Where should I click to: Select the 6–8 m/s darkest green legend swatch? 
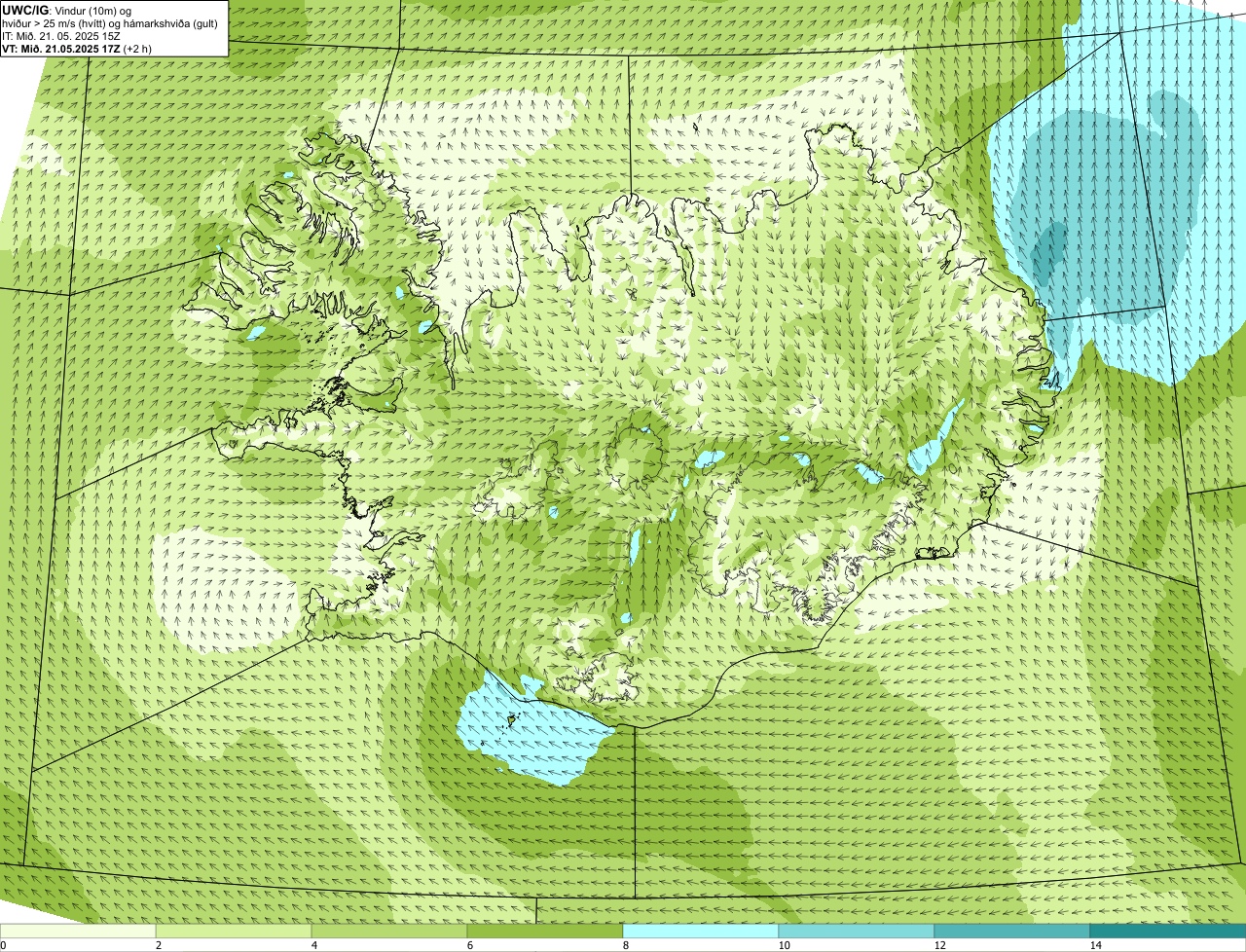[545, 931]
